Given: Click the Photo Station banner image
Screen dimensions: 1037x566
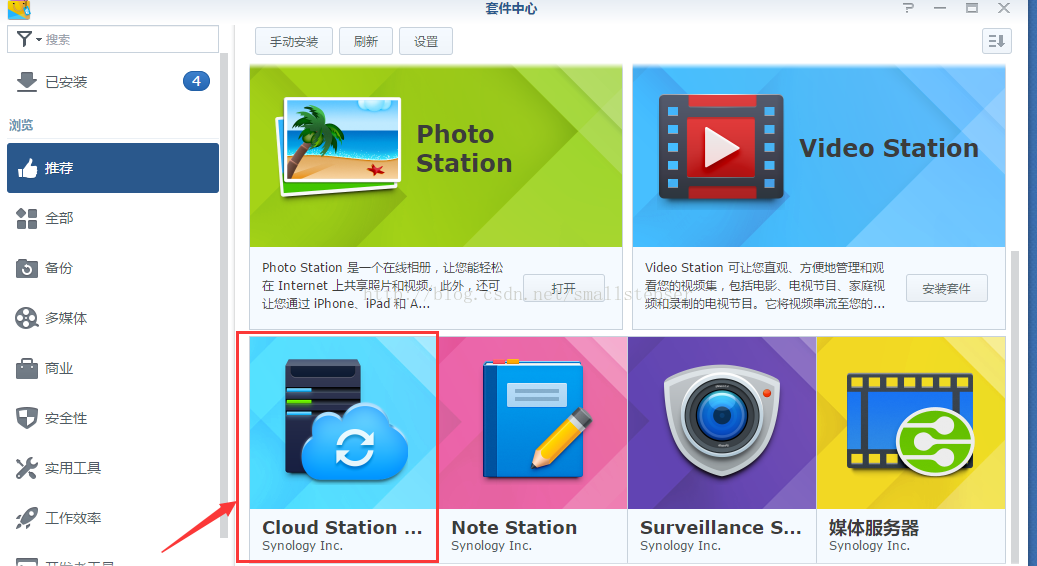Looking at the screenshot, I should (436, 157).
